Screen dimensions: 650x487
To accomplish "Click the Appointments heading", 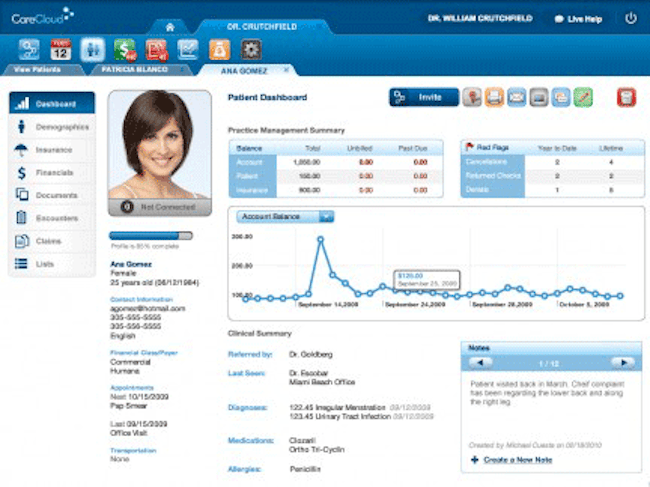I will [x=132, y=388].
